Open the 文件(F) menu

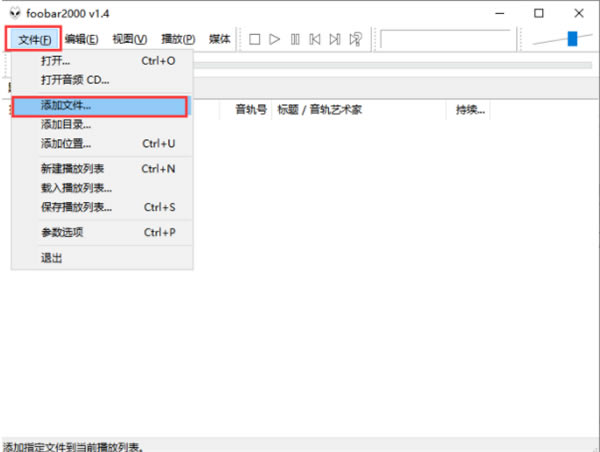coord(34,39)
